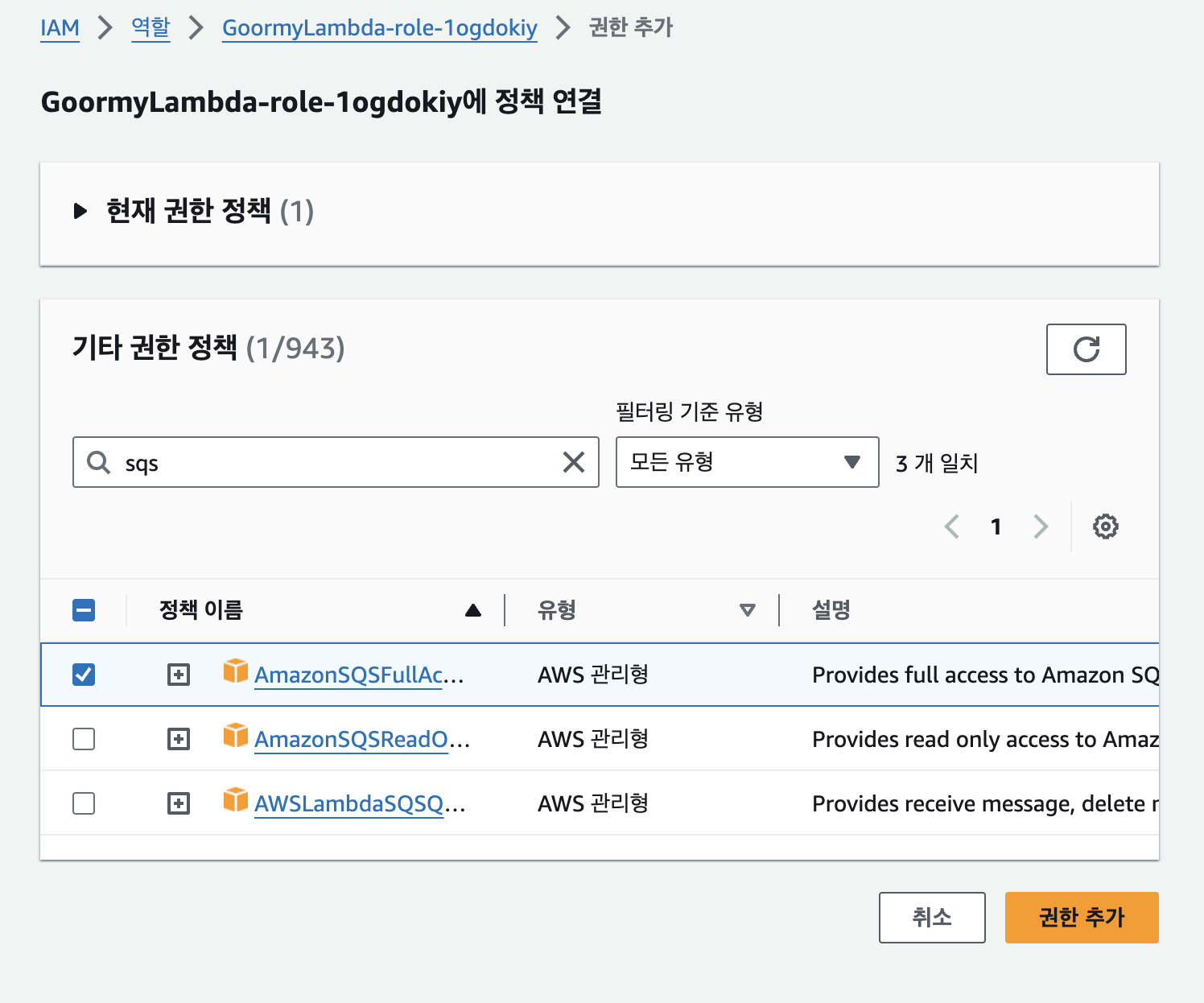Image resolution: width=1204 pixels, height=1003 pixels.
Task: Clear the sqs search text
Action: (573, 462)
